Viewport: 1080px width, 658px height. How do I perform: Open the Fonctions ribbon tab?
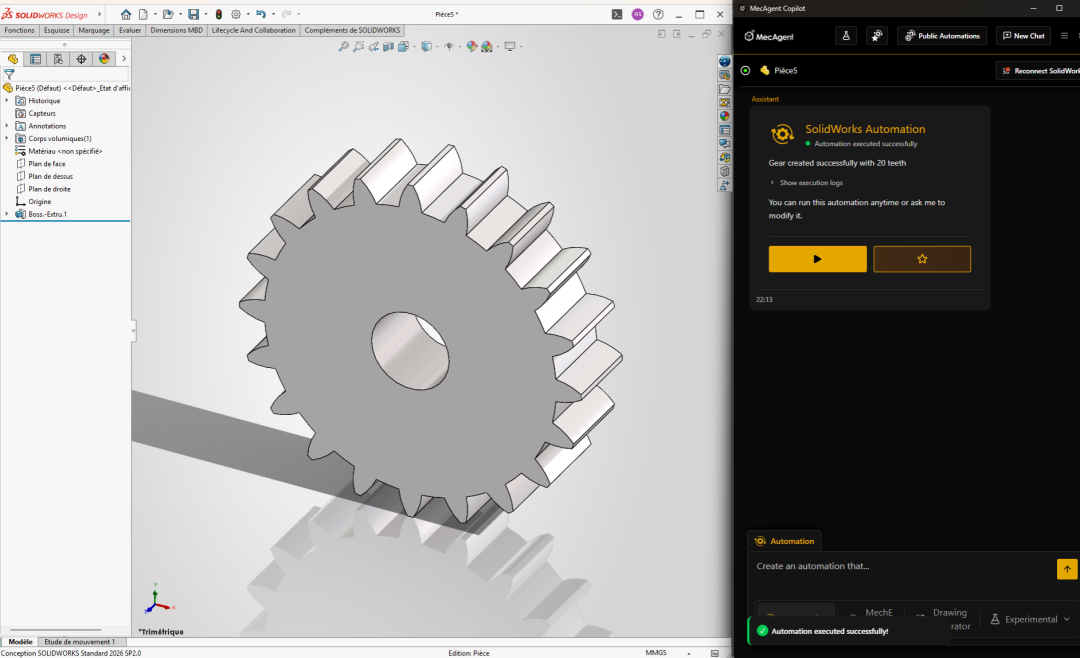click(19, 30)
